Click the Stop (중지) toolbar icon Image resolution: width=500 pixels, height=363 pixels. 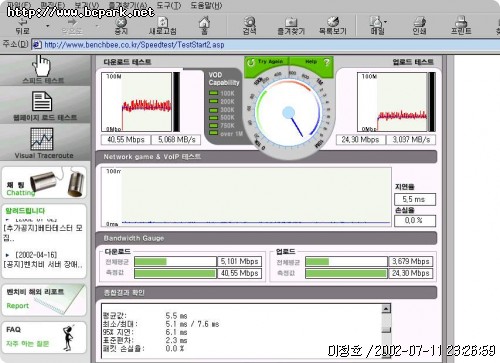click(121, 22)
